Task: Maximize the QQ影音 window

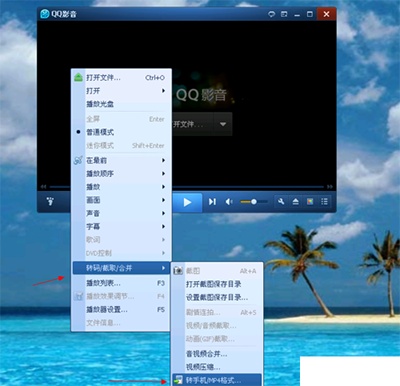Action: [x=310, y=14]
